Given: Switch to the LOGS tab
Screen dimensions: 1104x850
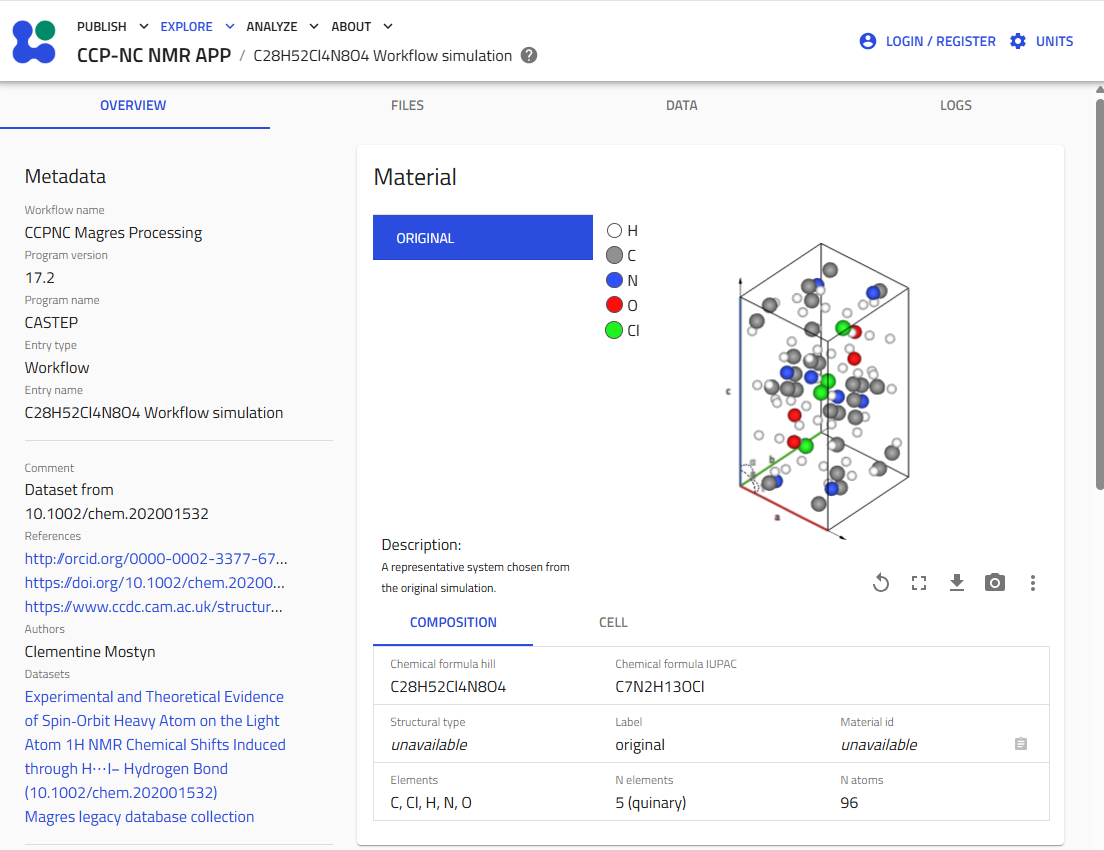Looking at the screenshot, I should [955, 106].
